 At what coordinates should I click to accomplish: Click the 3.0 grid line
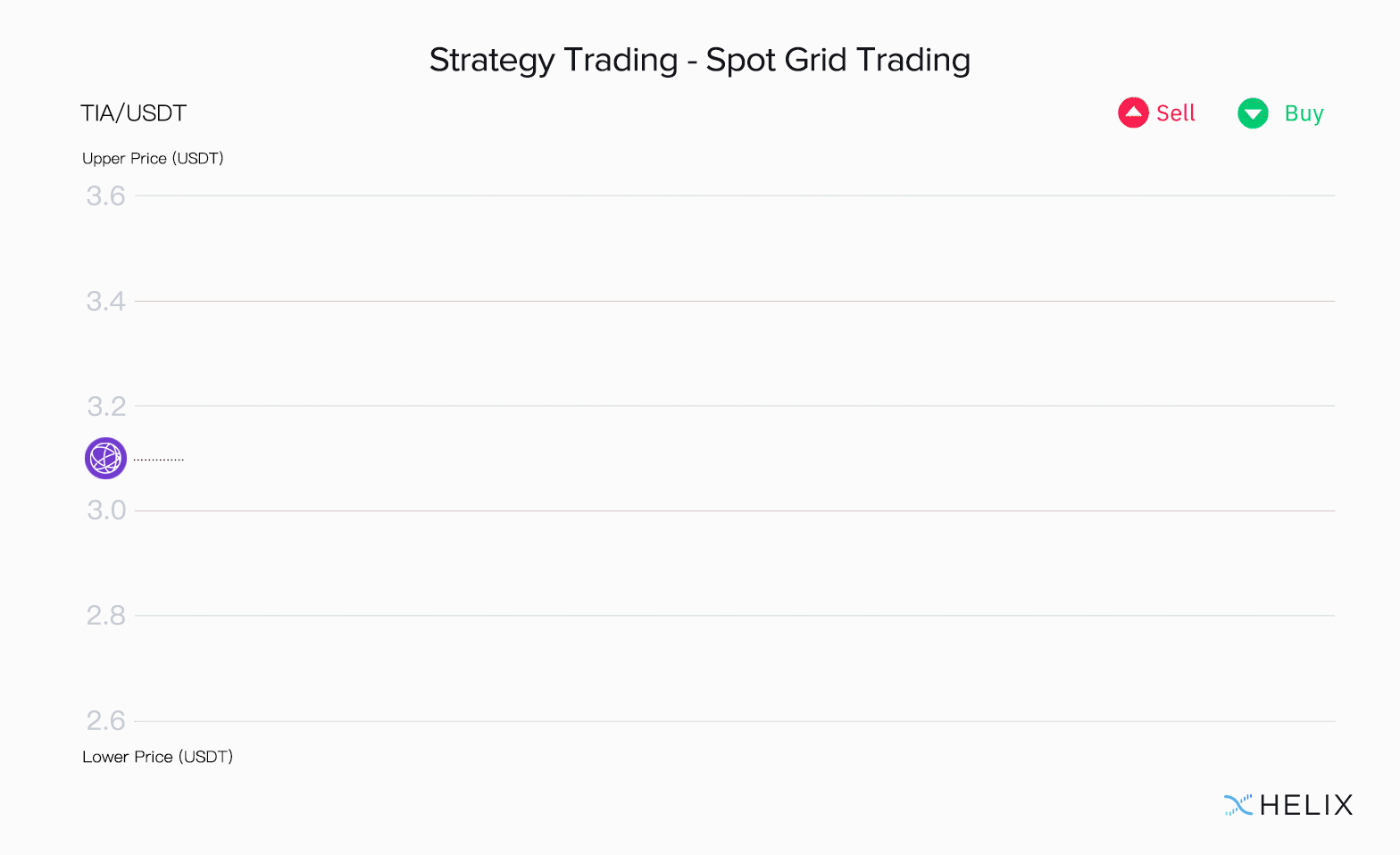click(x=735, y=511)
